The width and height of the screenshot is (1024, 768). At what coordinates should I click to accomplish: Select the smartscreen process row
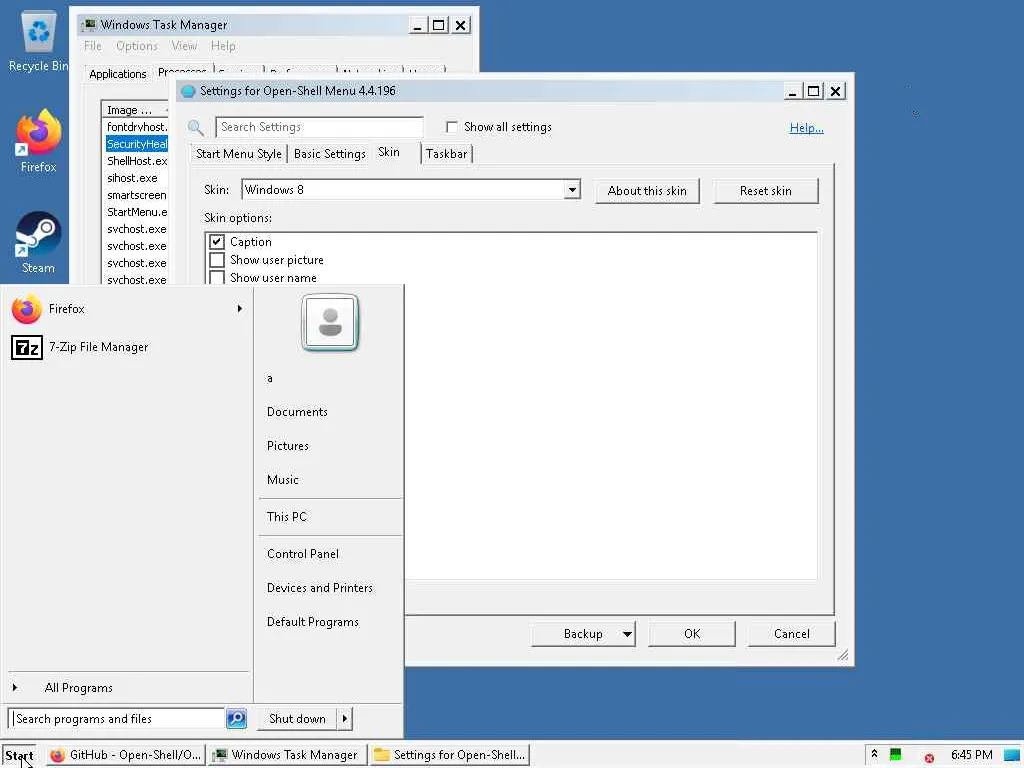136,195
